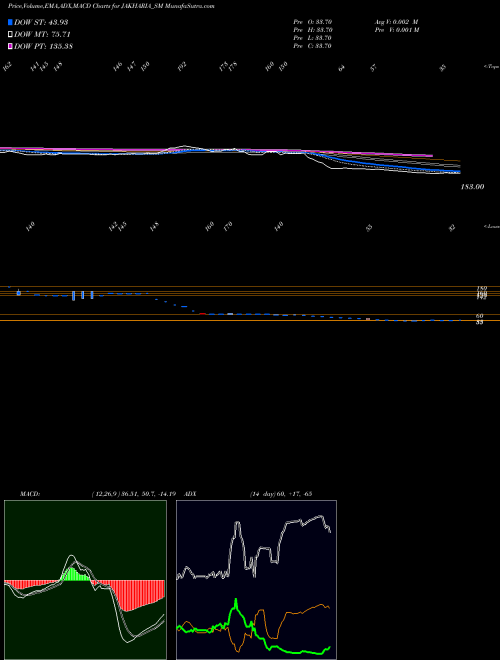Click the magenta DOW PT legend swatch
The image size is (500, 660).
coord(11,46)
